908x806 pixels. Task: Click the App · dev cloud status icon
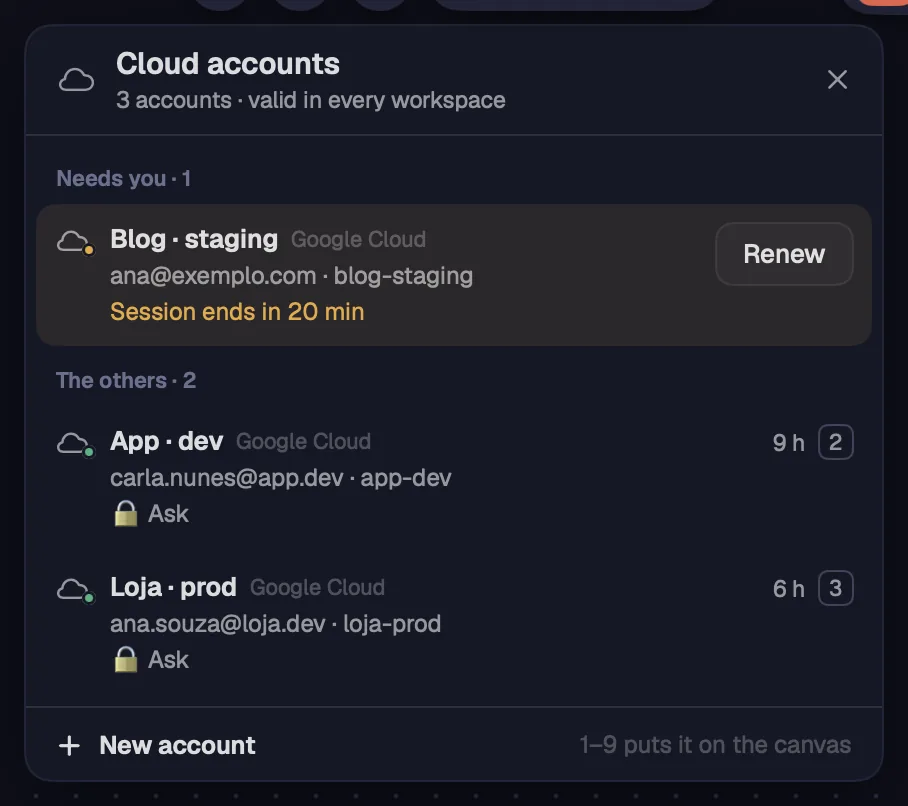click(x=75, y=444)
